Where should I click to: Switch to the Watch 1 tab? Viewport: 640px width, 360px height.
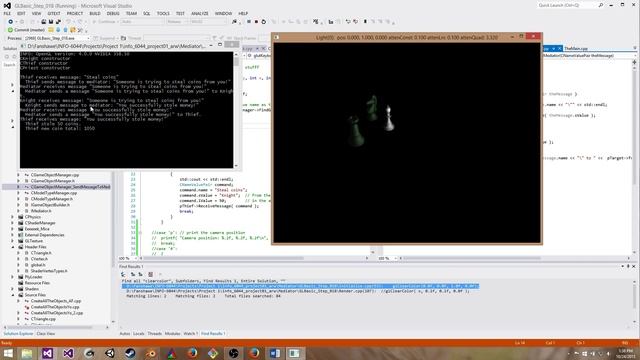[190, 333]
